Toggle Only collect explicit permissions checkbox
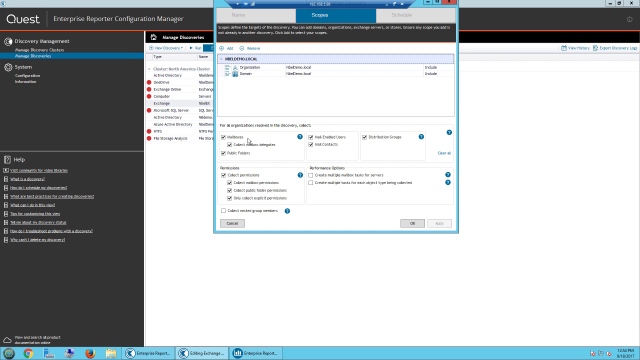 coord(229,198)
